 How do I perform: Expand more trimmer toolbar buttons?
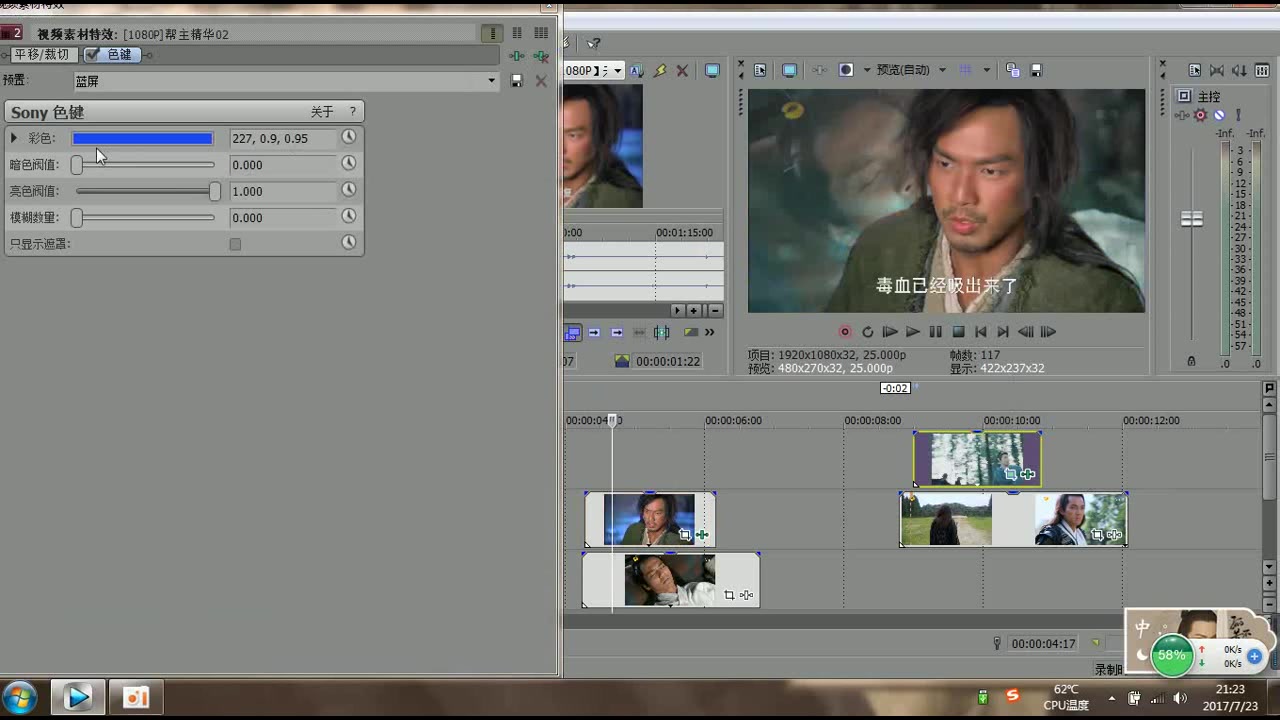pyautogui.click(x=710, y=333)
